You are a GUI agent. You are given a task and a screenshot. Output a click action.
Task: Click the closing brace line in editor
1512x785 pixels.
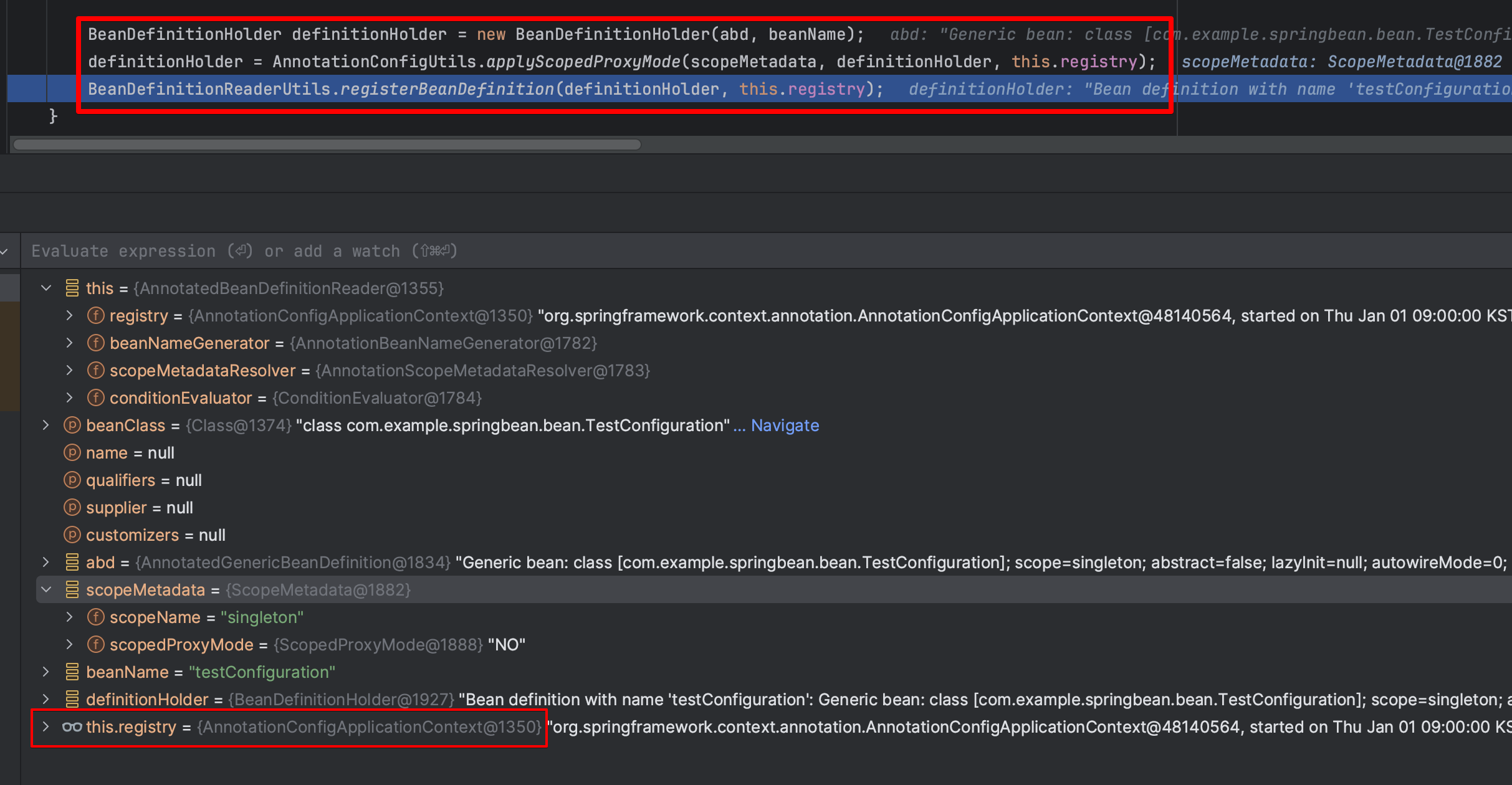[x=53, y=117]
